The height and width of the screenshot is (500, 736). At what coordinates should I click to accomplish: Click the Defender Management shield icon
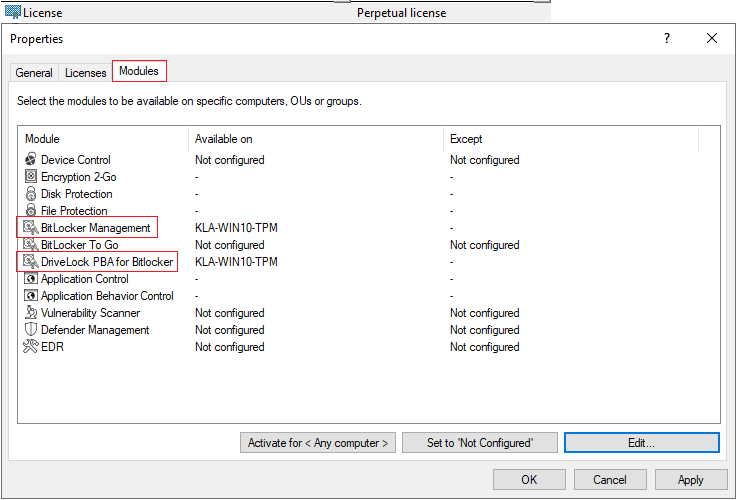pos(30,330)
